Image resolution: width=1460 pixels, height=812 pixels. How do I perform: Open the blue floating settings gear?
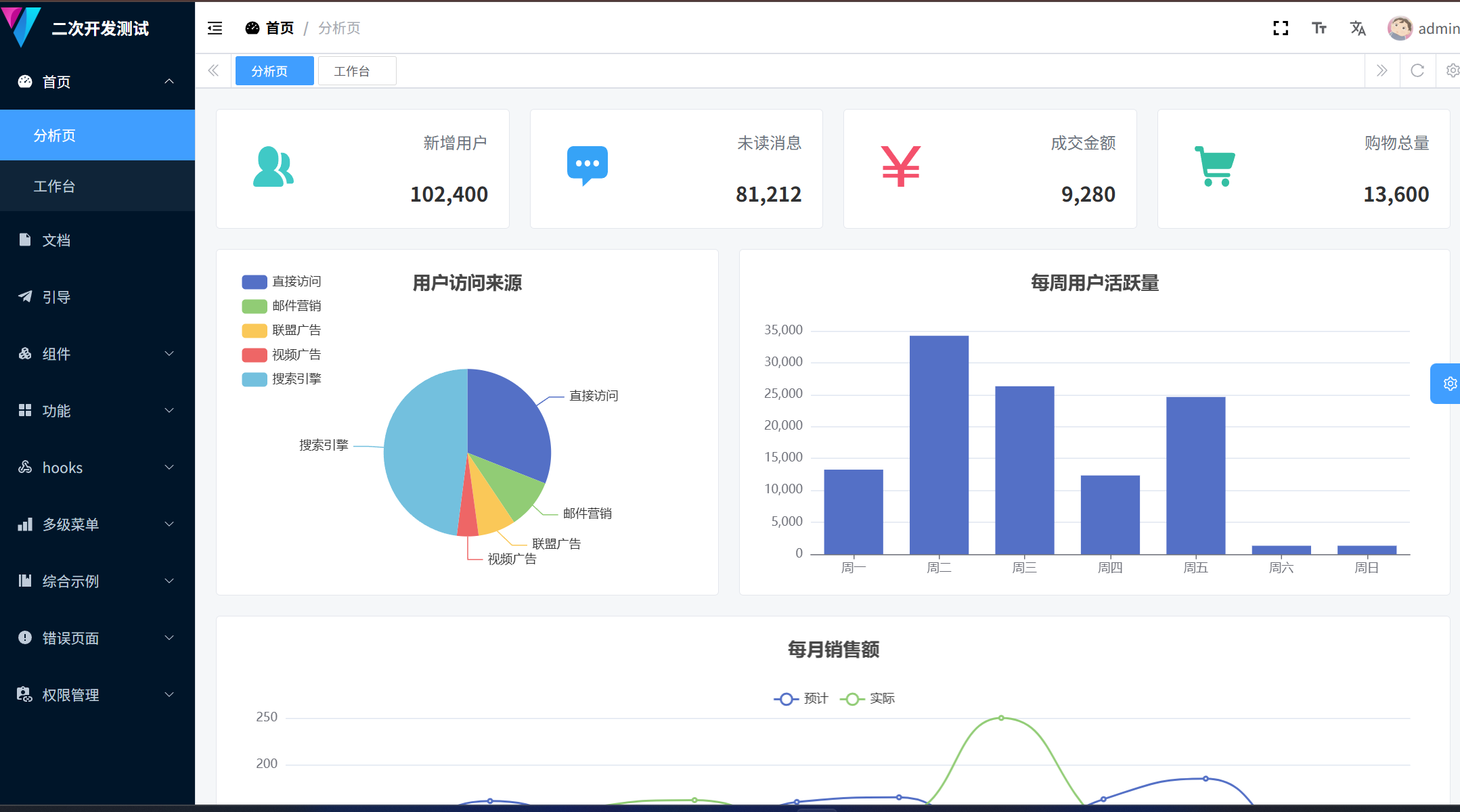[x=1449, y=384]
